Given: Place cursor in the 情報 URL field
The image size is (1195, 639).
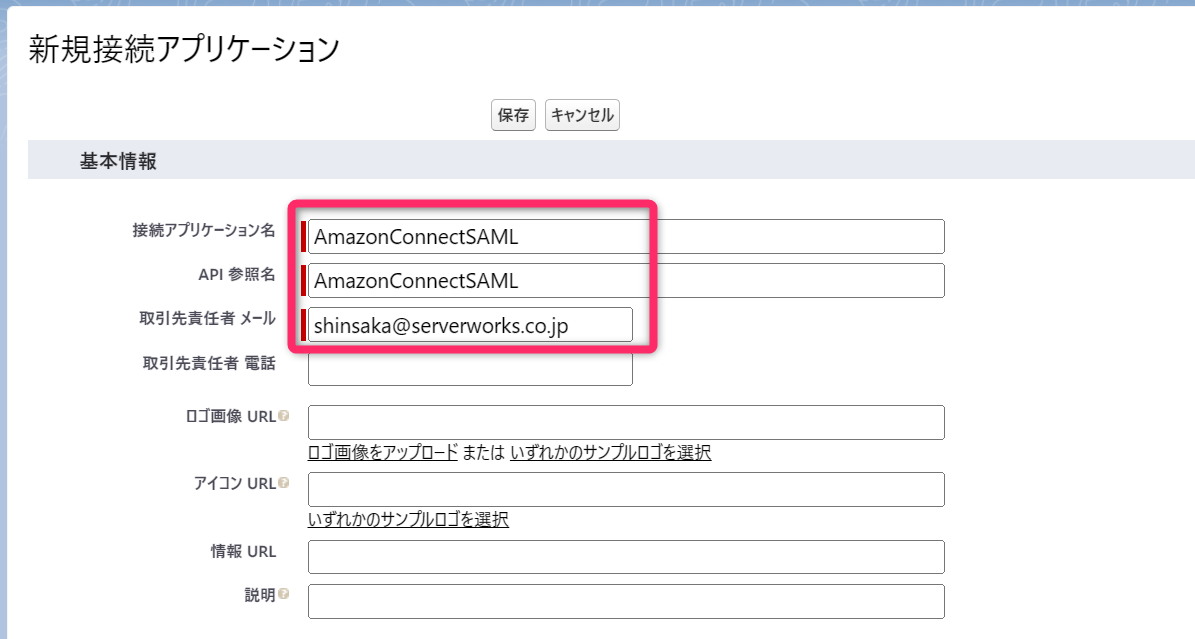Looking at the screenshot, I should pos(626,556).
